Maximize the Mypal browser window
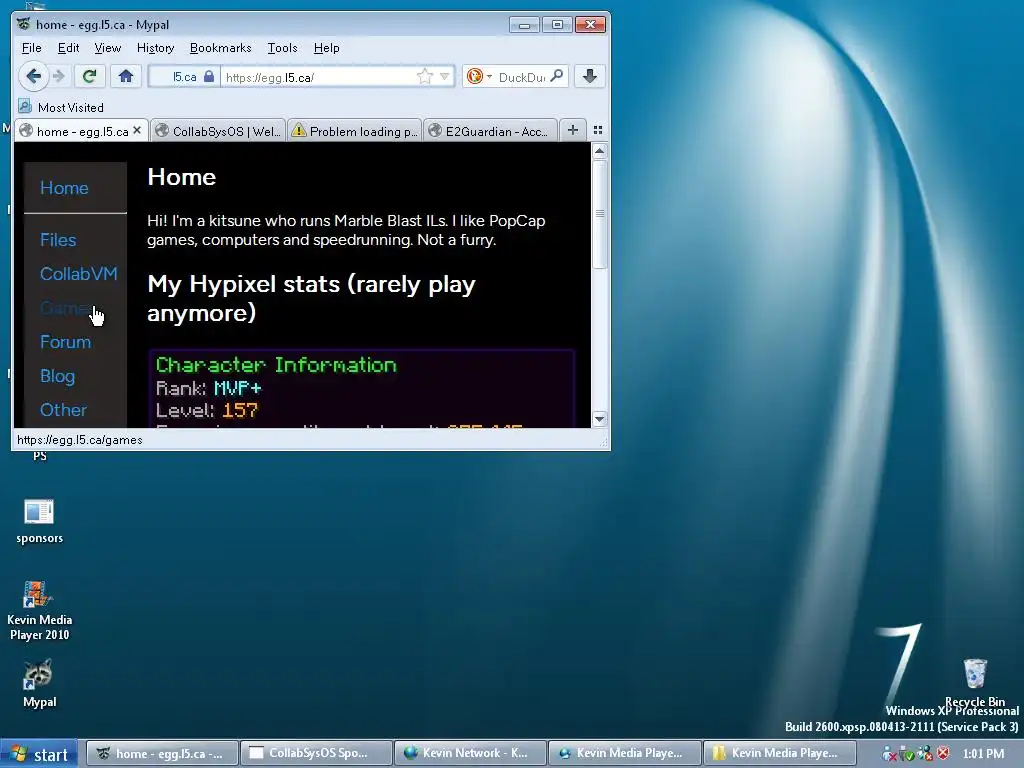The image size is (1024, 768). (x=557, y=25)
